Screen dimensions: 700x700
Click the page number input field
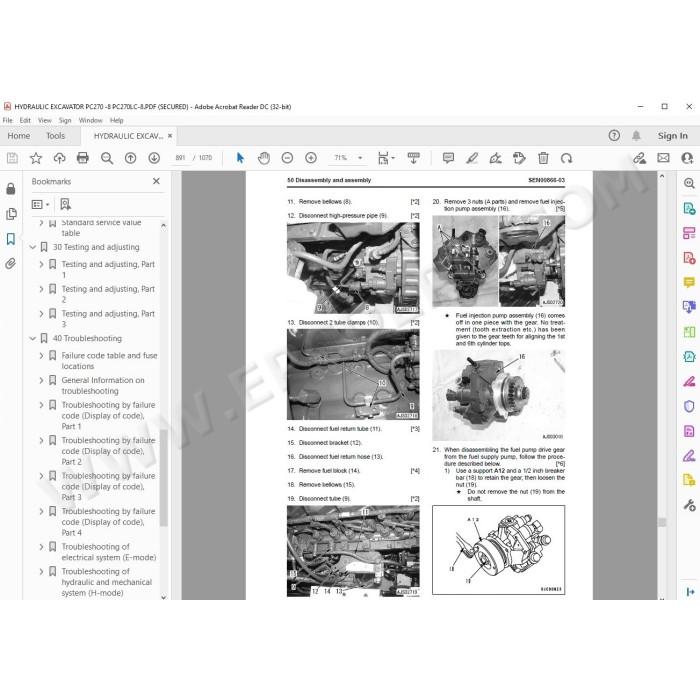(180, 158)
